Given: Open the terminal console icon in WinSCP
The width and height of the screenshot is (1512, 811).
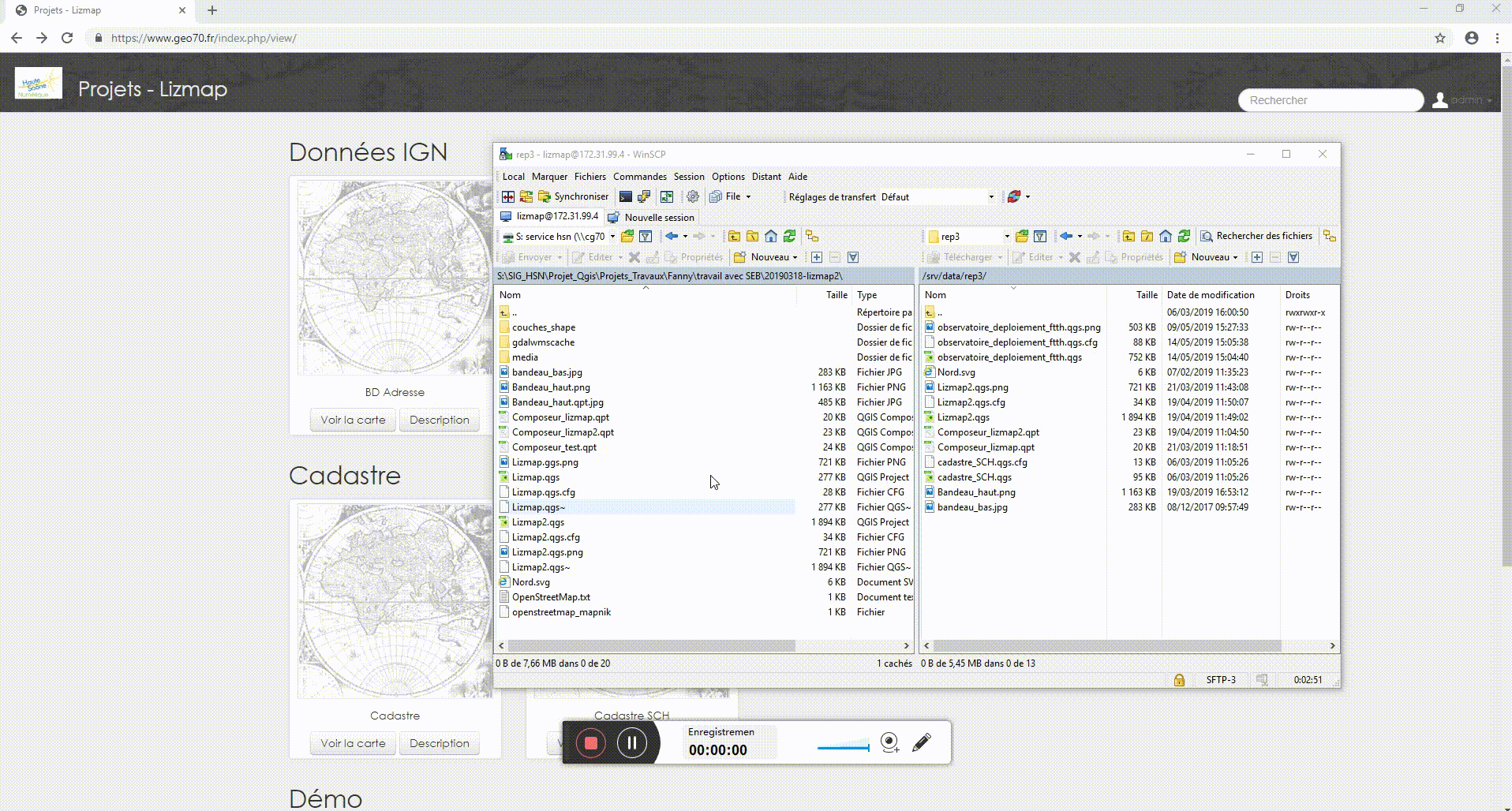Looking at the screenshot, I should [626, 196].
